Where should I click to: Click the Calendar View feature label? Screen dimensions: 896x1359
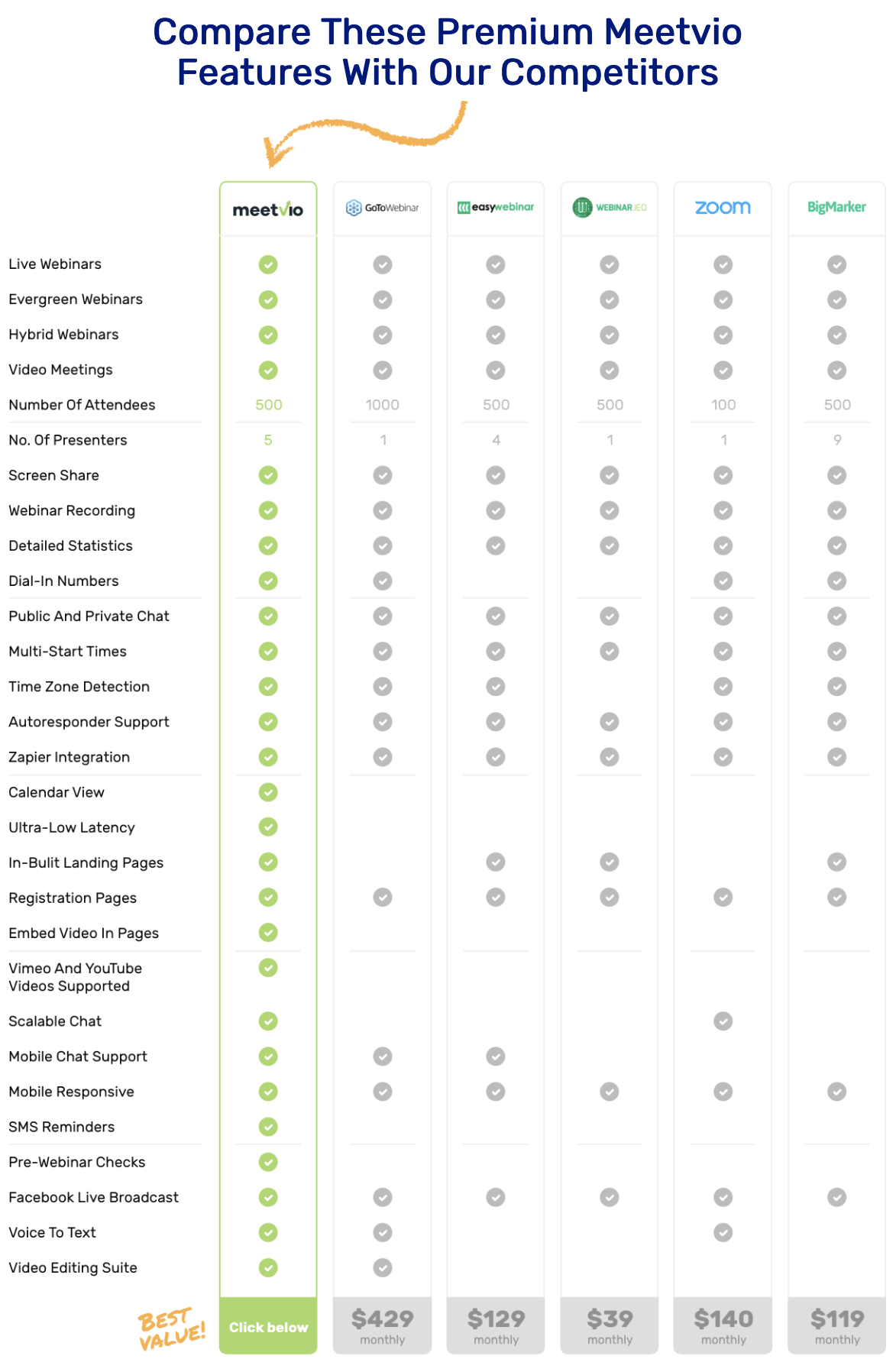click(x=57, y=792)
